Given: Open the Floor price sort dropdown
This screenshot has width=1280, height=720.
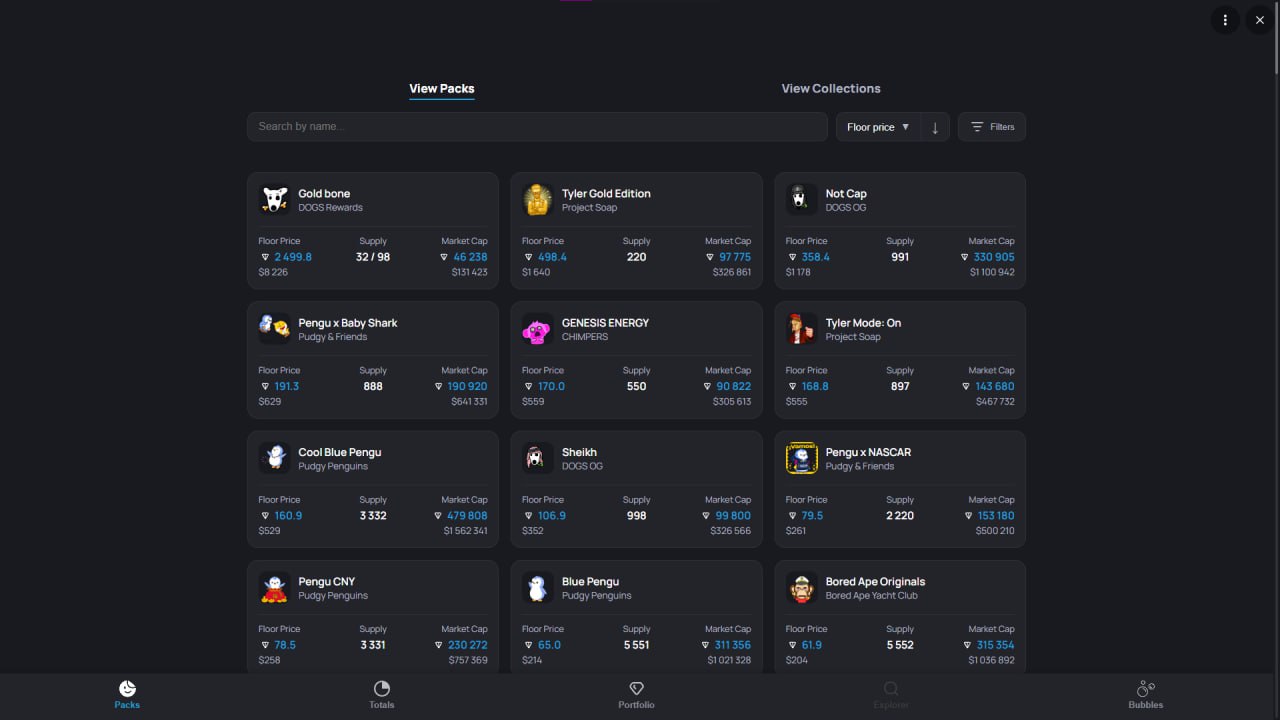Looking at the screenshot, I should coord(878,127).
